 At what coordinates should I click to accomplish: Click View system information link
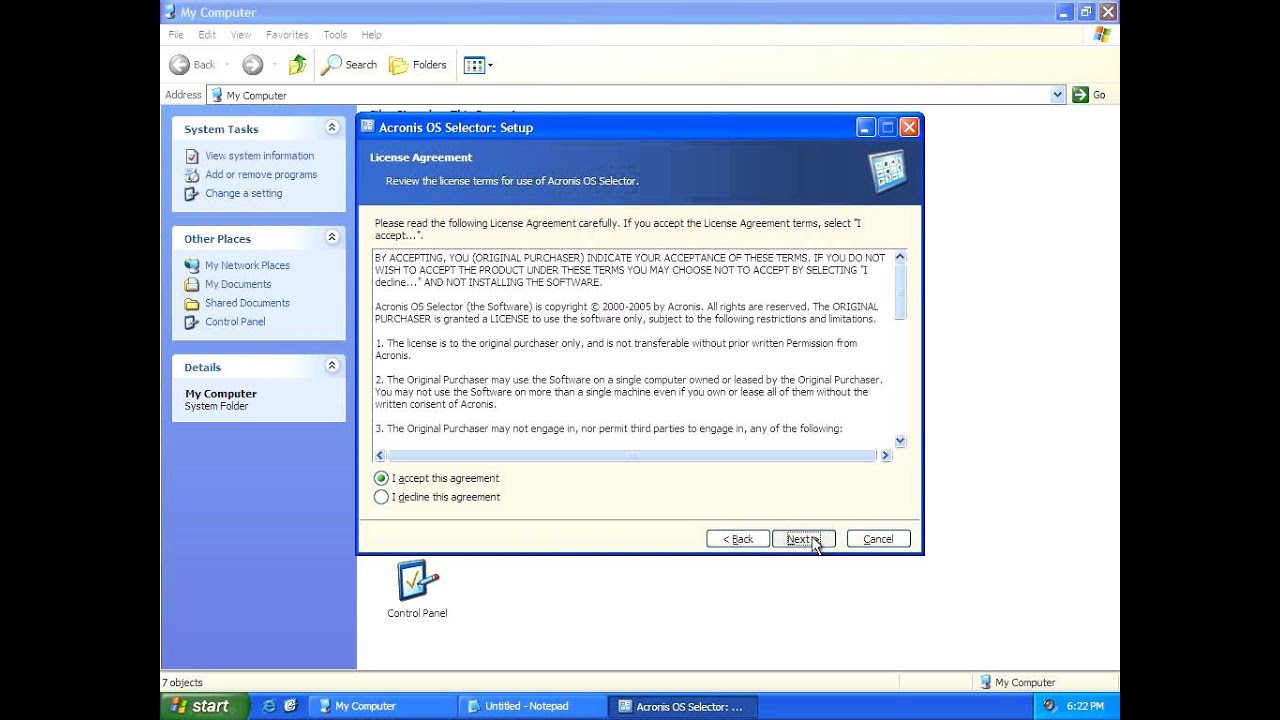[x=259, y=156]
